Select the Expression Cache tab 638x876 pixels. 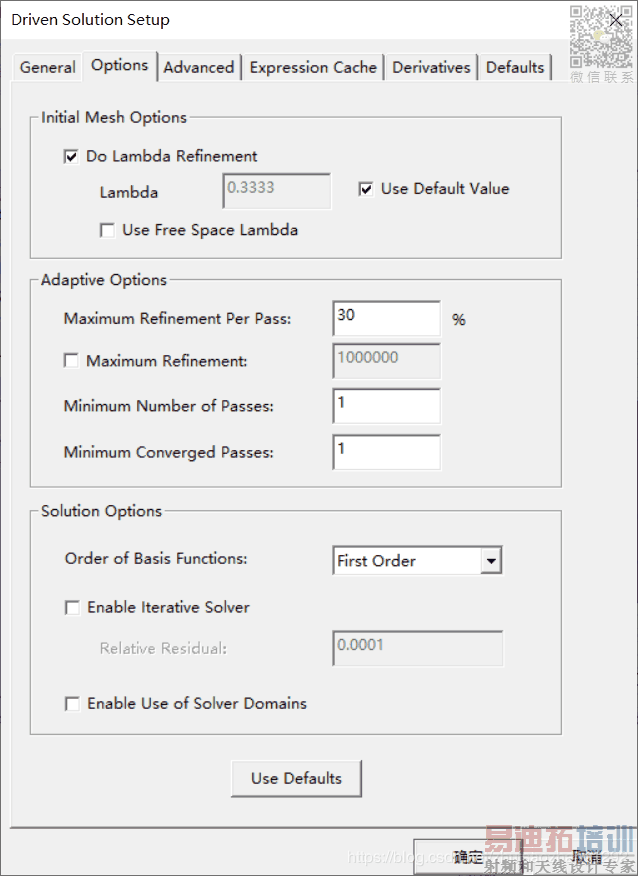(x=313, y=67)
